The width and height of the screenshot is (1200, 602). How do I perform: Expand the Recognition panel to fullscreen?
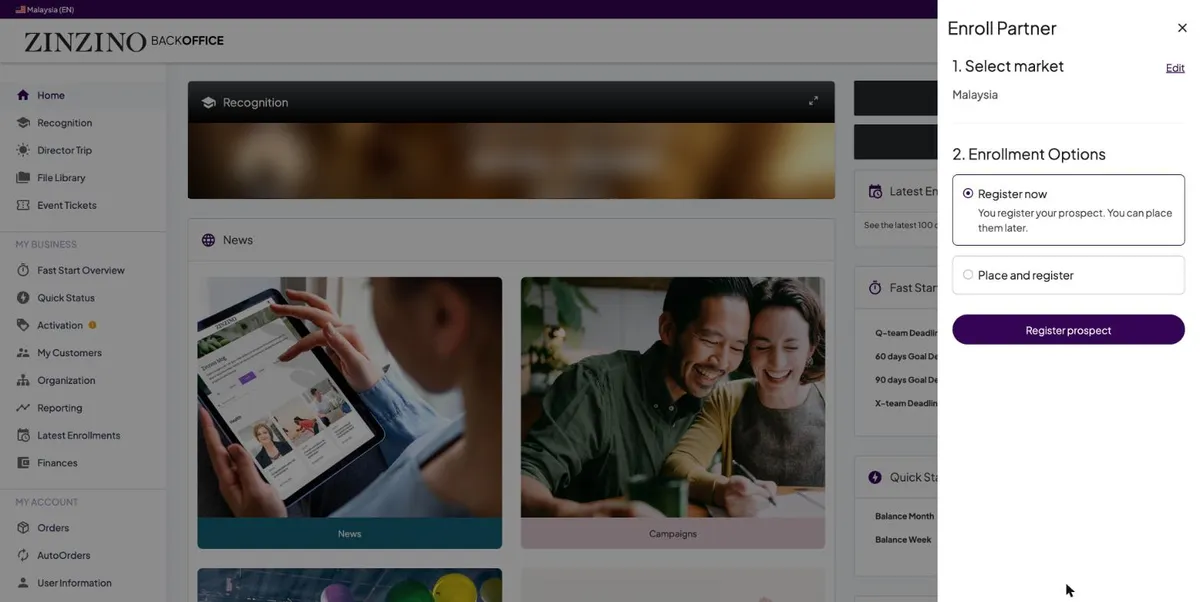click(813, 101)
